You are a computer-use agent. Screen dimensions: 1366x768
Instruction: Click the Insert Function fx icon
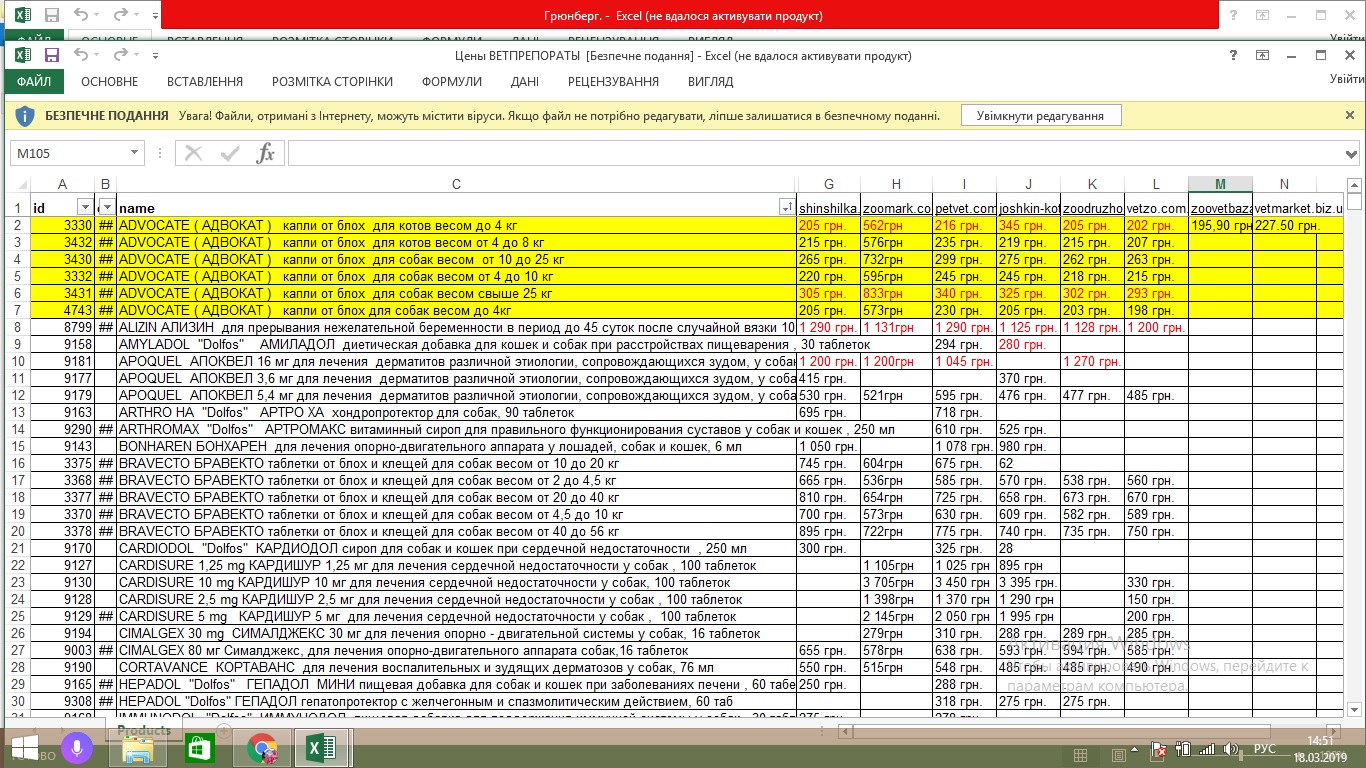coord(265,153)
